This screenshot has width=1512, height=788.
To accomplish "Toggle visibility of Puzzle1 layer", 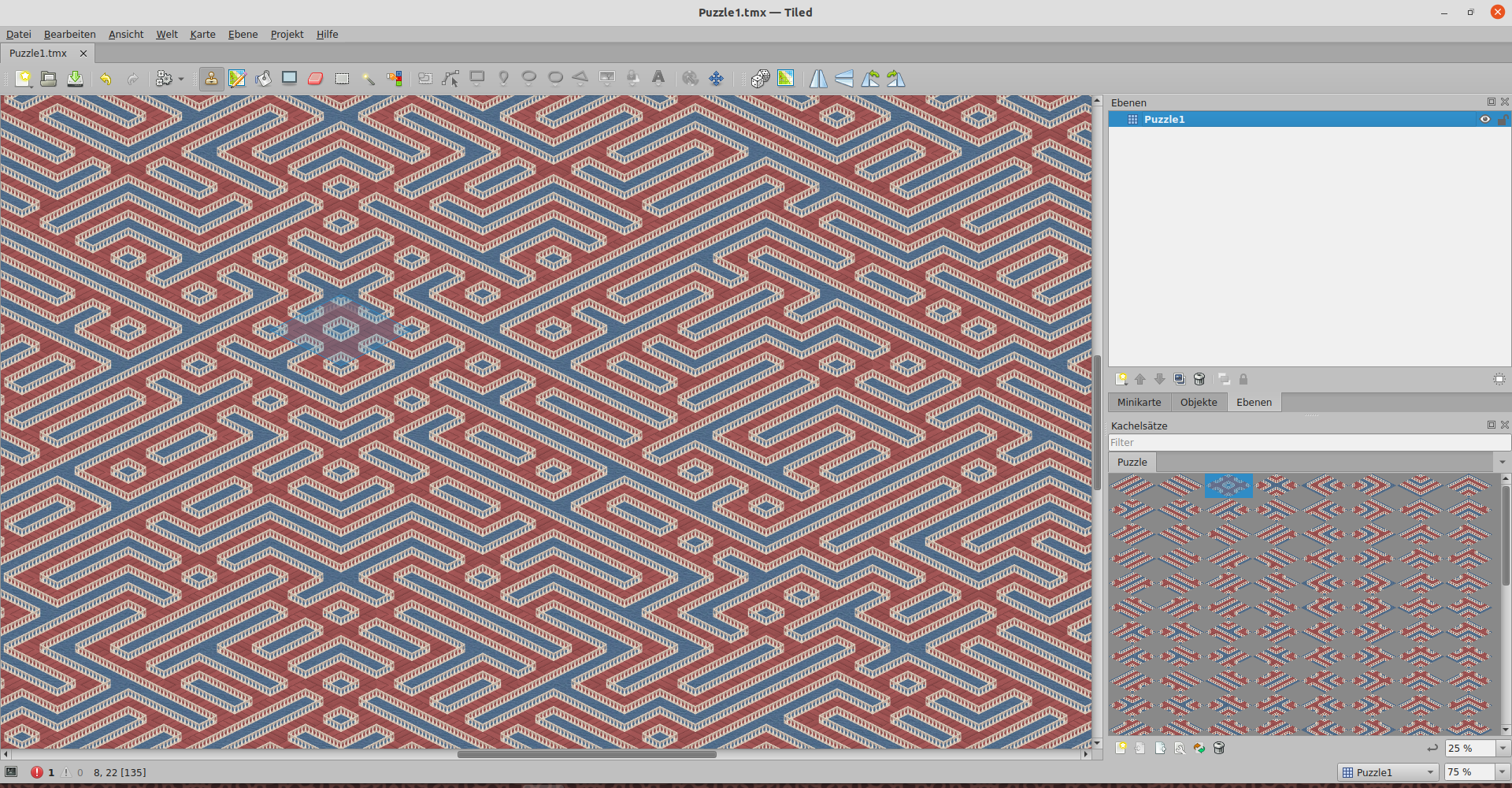I will [x=1484, y=120].
